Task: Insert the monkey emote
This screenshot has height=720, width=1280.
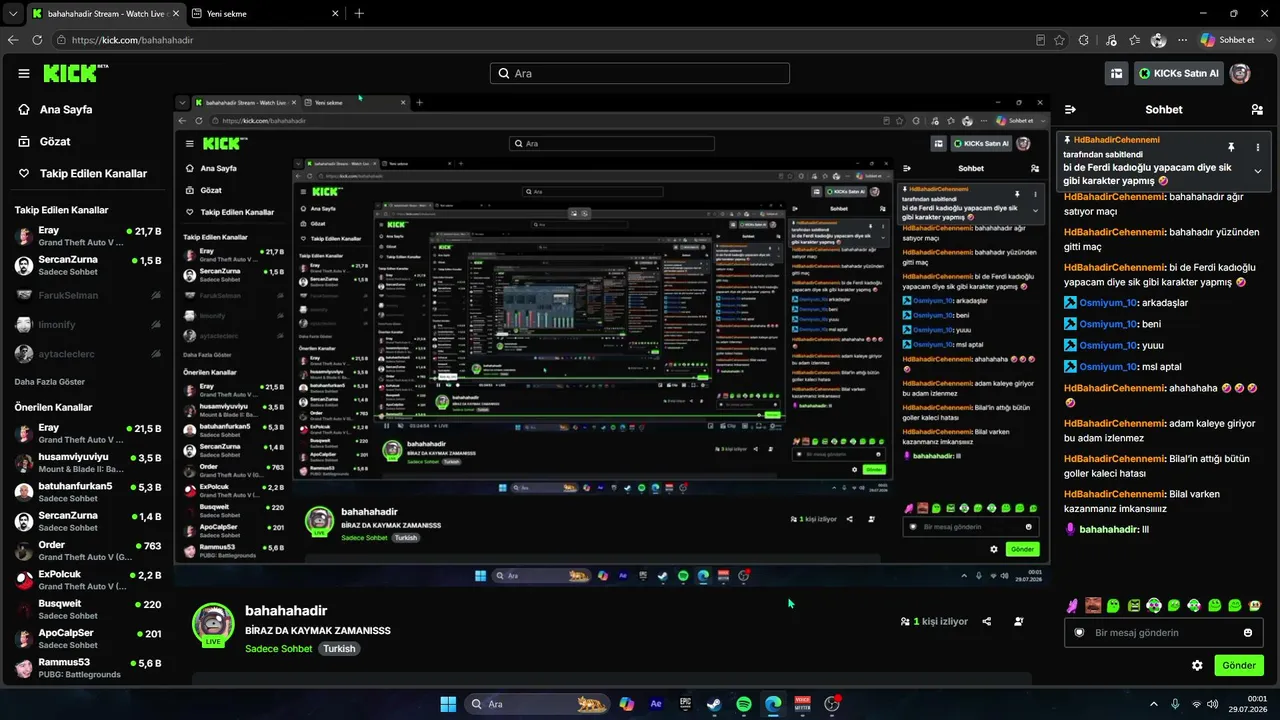Action: 1255,605
